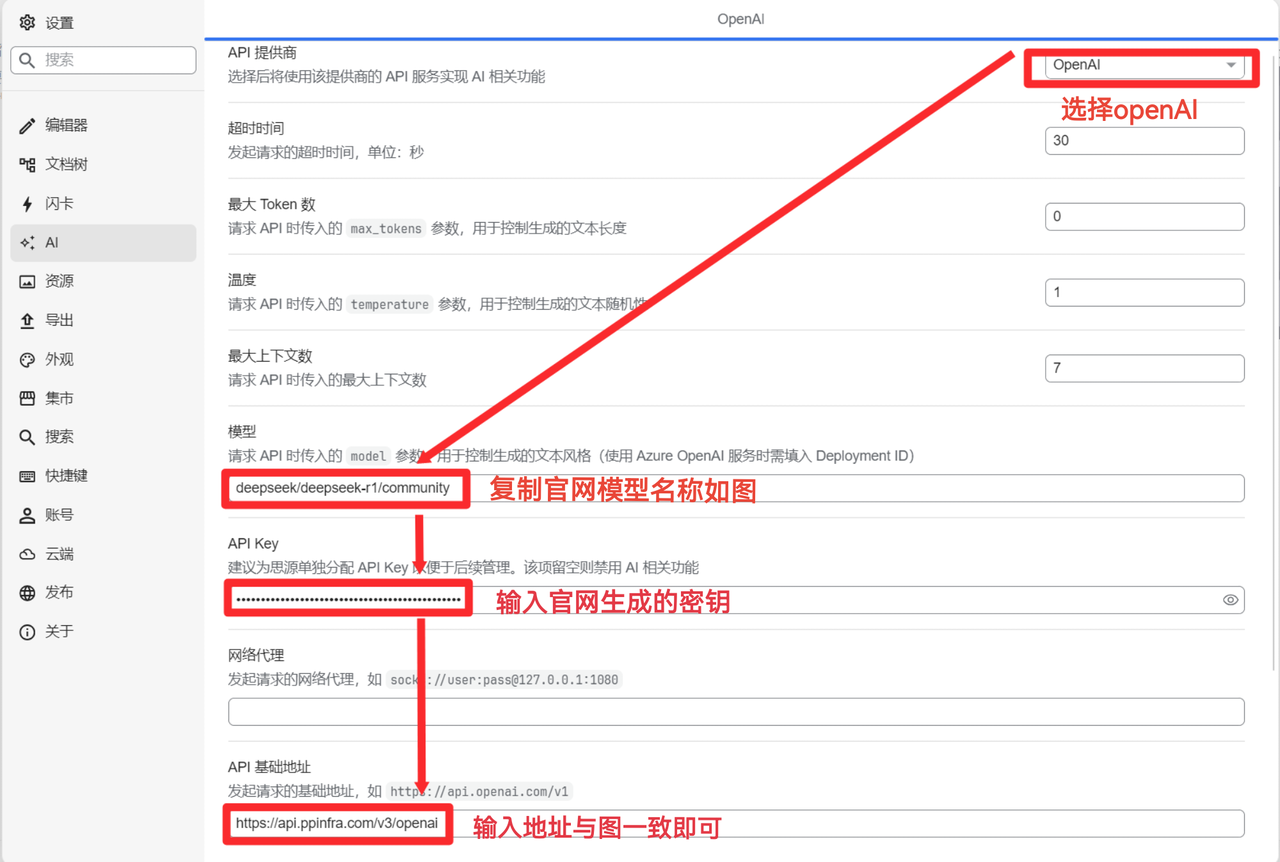Click the image icon next to 资源
This screenshot has height=862, width=1280.
point(28,282)
